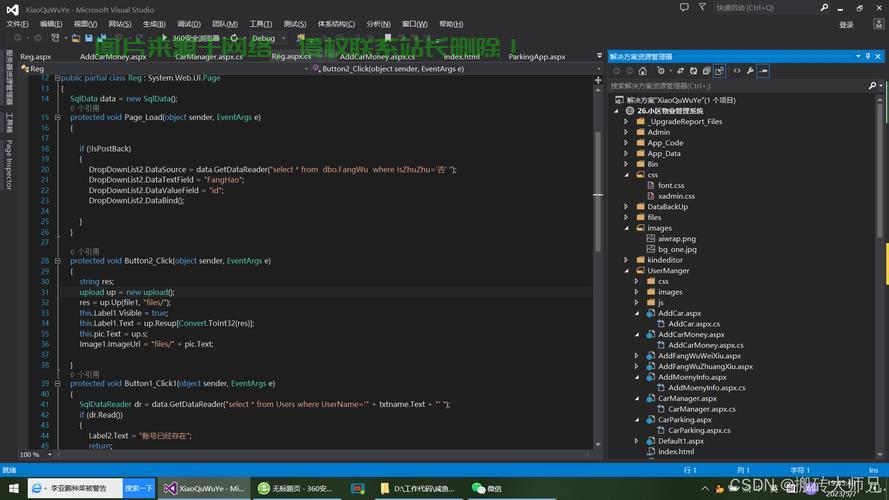Expand the DataBackUp folder
889x500 pixels.
(x=626, y=207)
